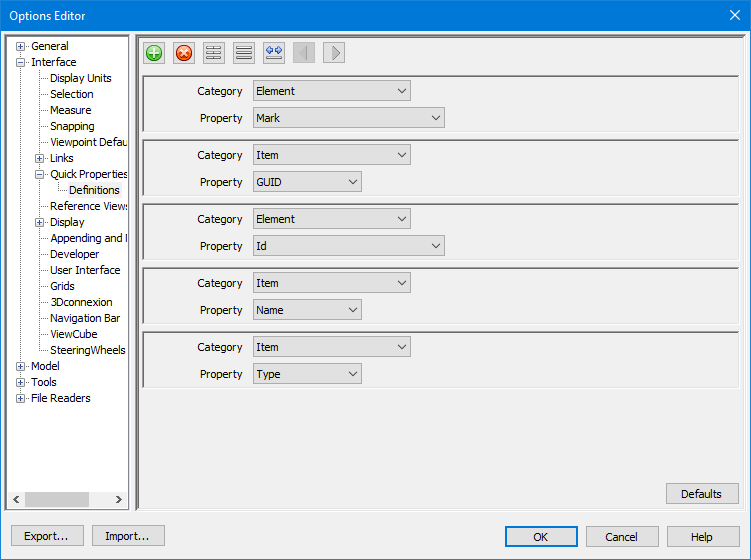Switch to grid view icon
Viewport: 751px width, 560px height.
pyautogui.click(x=214, y=53)
